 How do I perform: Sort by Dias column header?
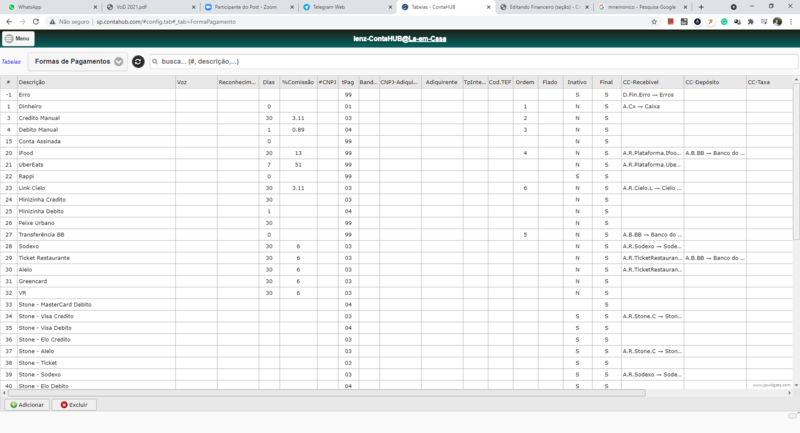(269, 82)
